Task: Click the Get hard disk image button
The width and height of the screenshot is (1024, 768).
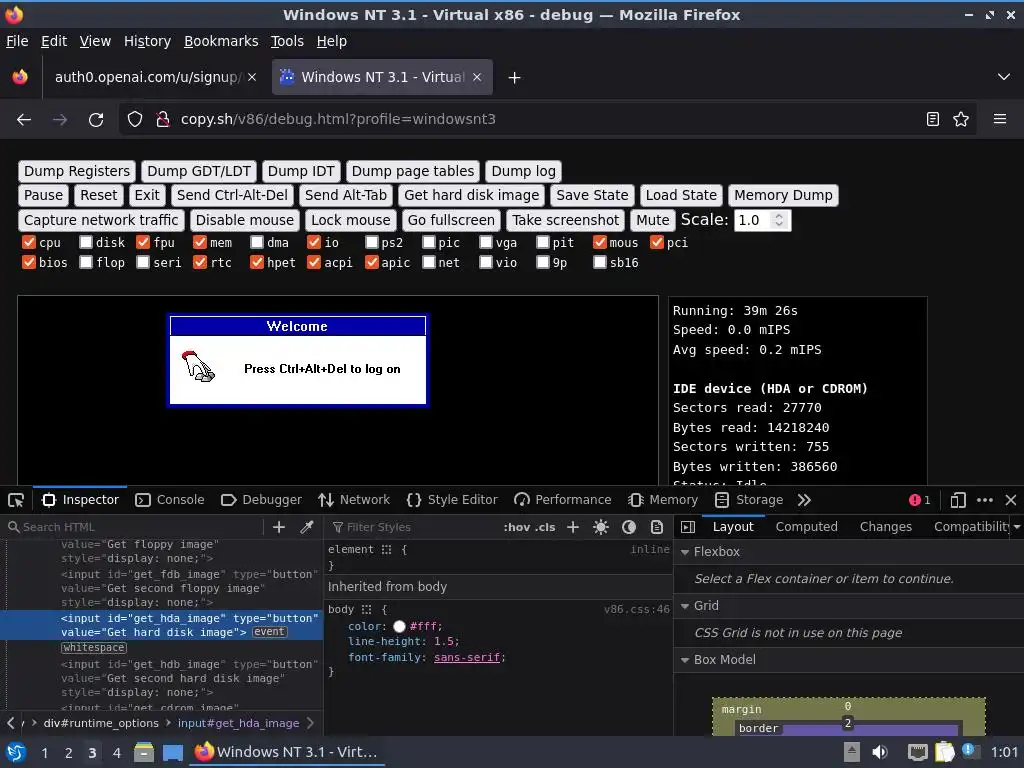Action: coord(472,195)
